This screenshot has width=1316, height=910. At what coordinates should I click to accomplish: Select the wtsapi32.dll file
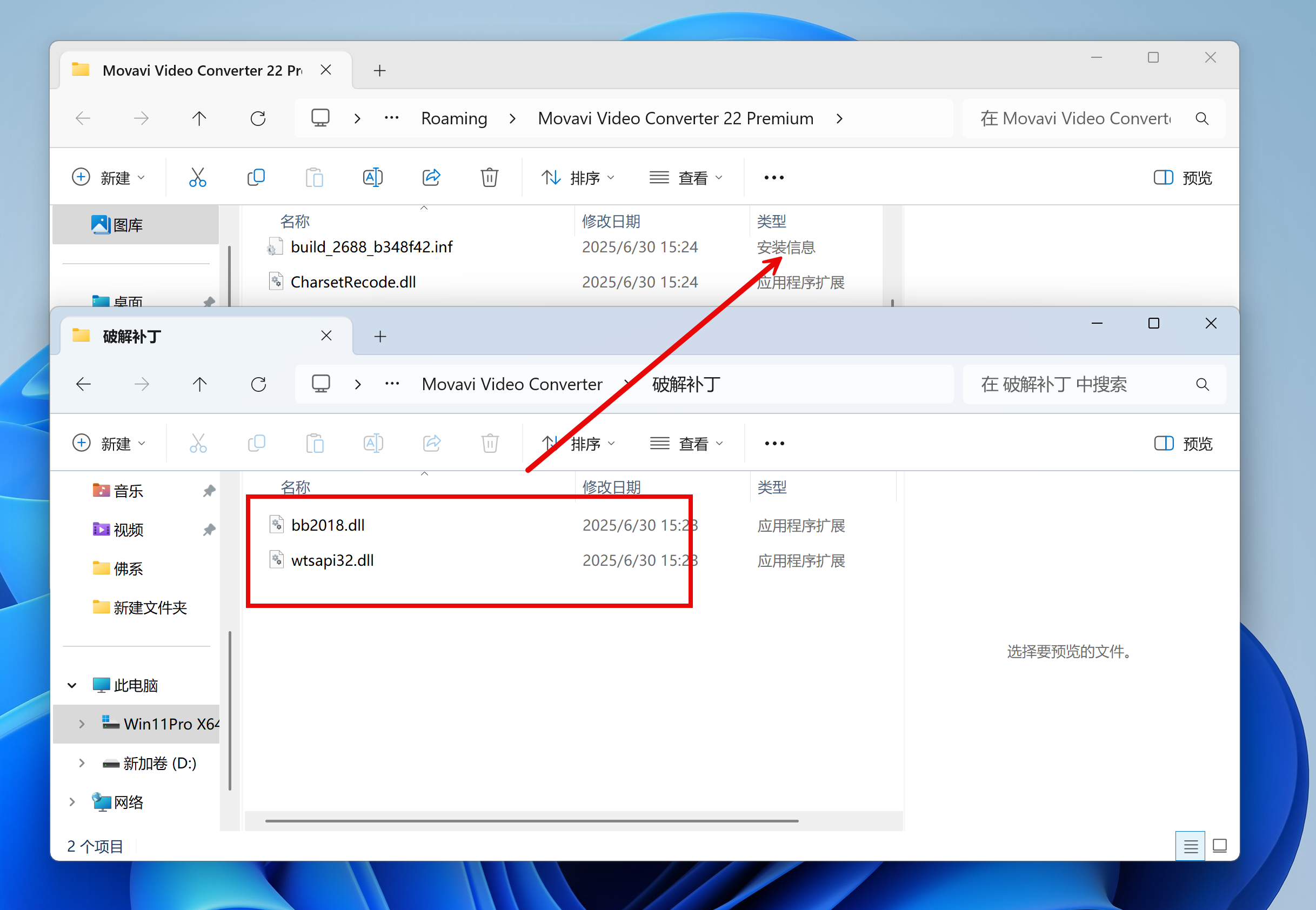point(332,560)
